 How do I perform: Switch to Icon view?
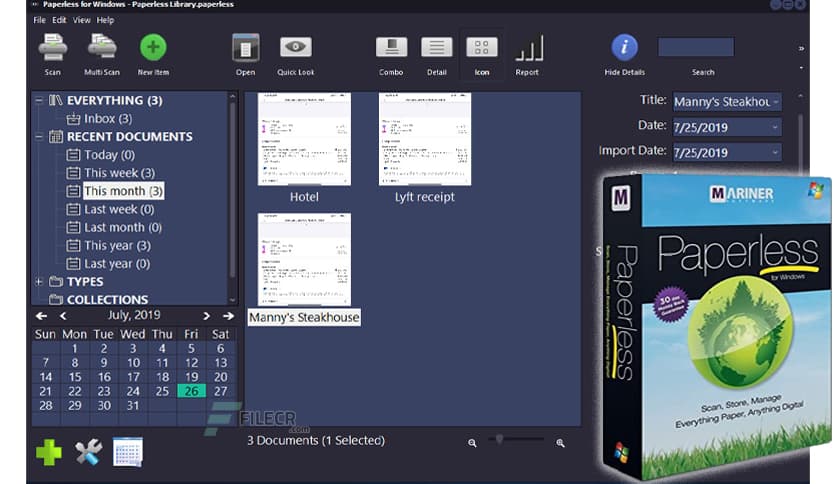(x=481, y=47)
